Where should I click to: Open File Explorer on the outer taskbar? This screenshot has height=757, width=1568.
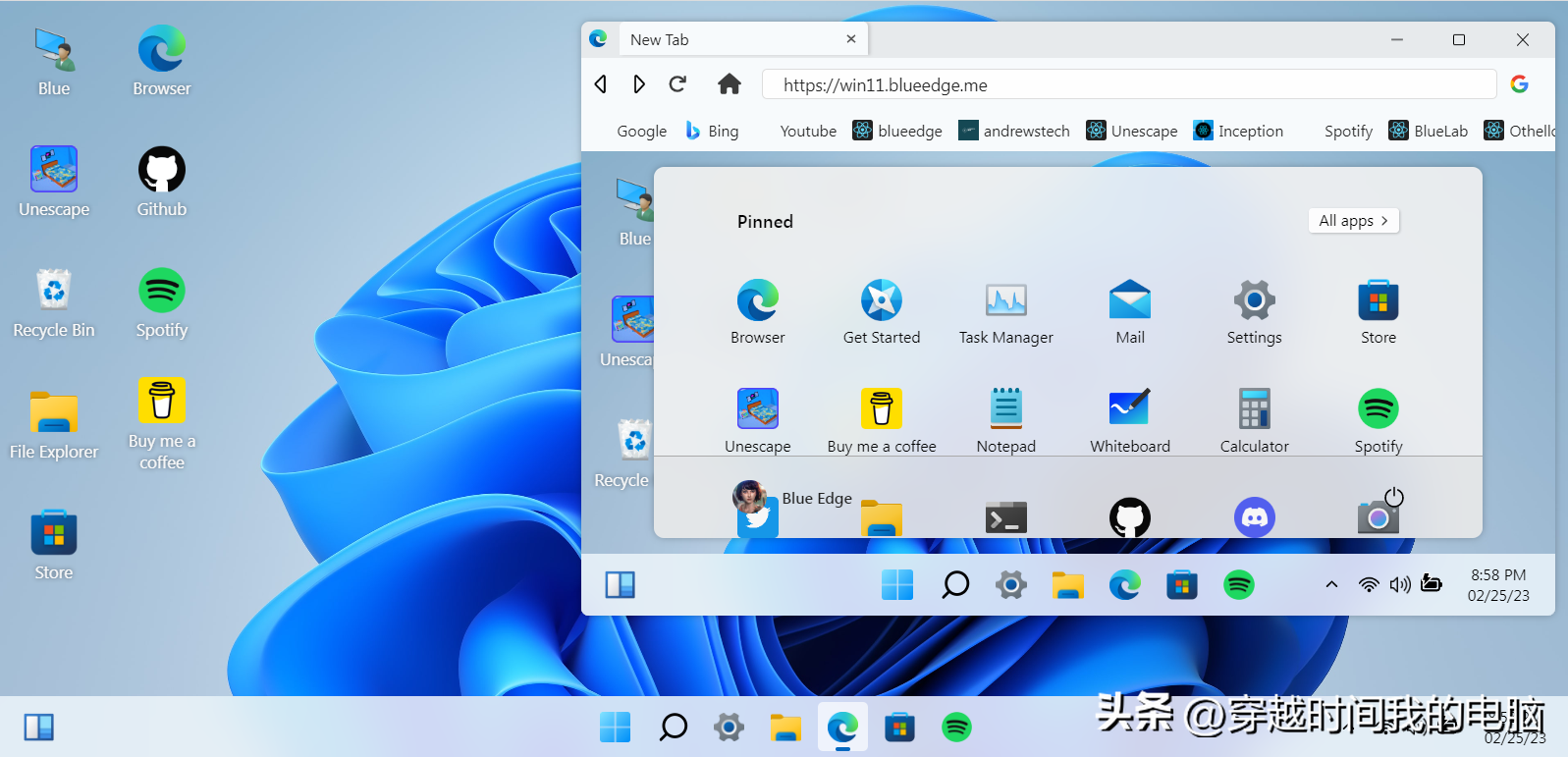(785, 728)
